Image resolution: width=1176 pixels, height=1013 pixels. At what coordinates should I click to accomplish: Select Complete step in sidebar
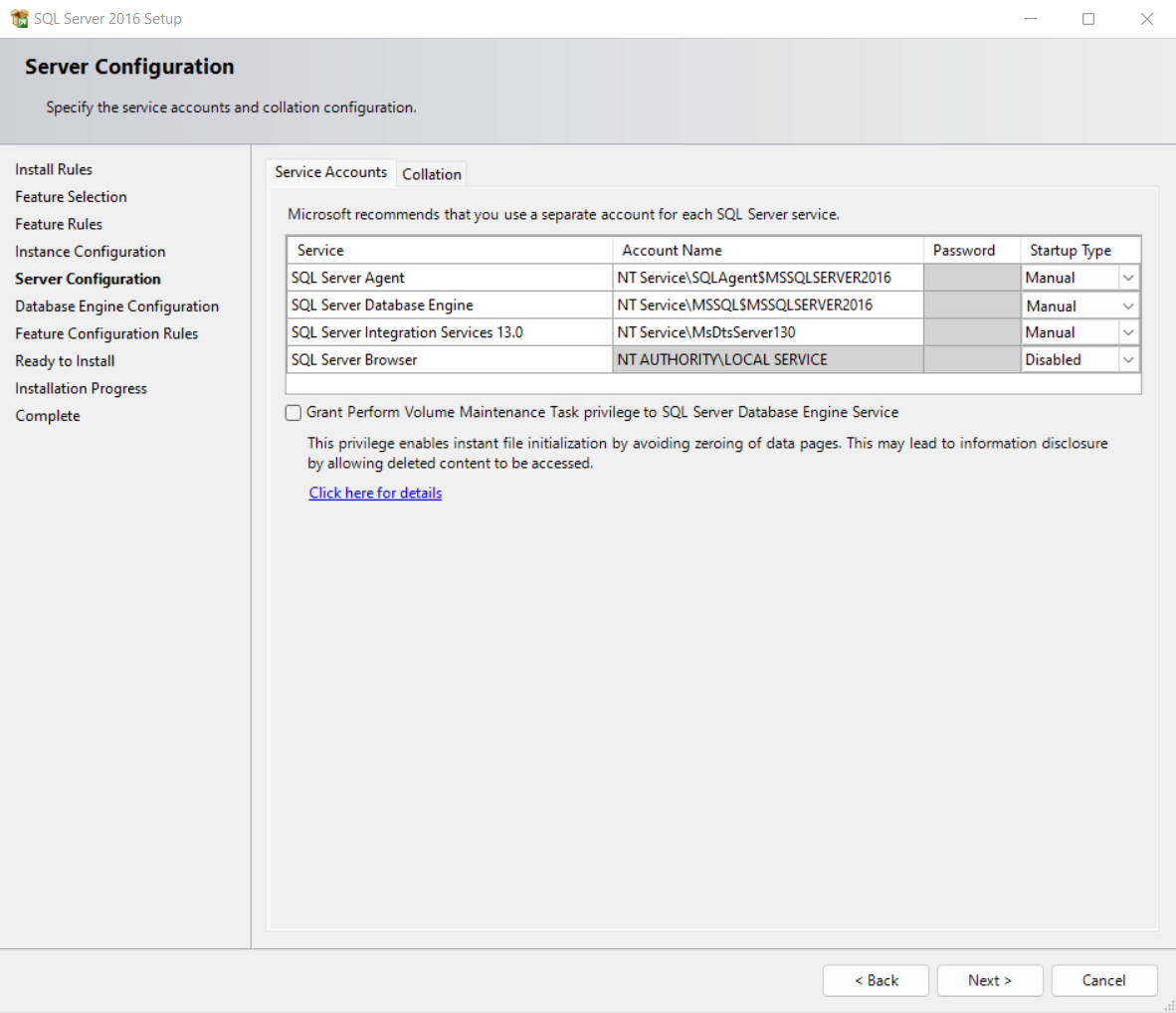click(x=47, y=416)
